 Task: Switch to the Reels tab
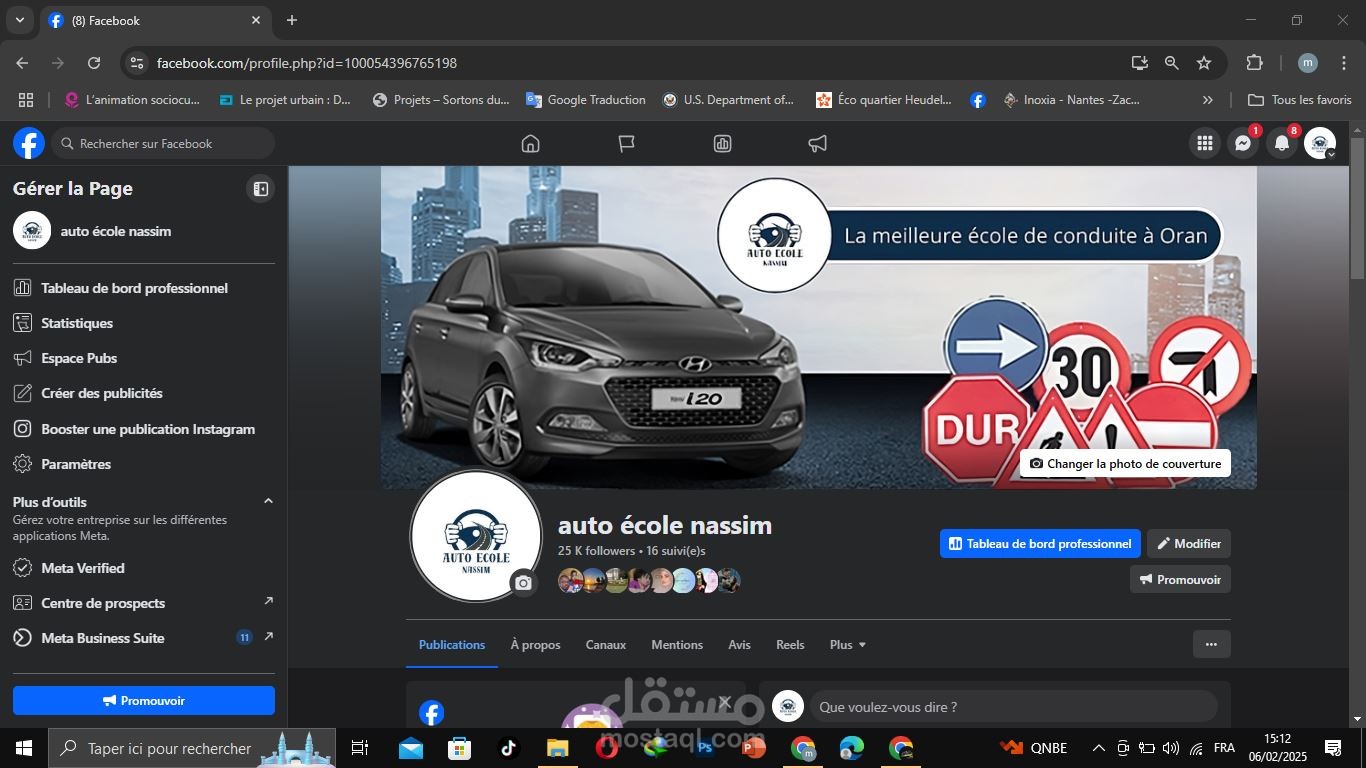[790, 645]
